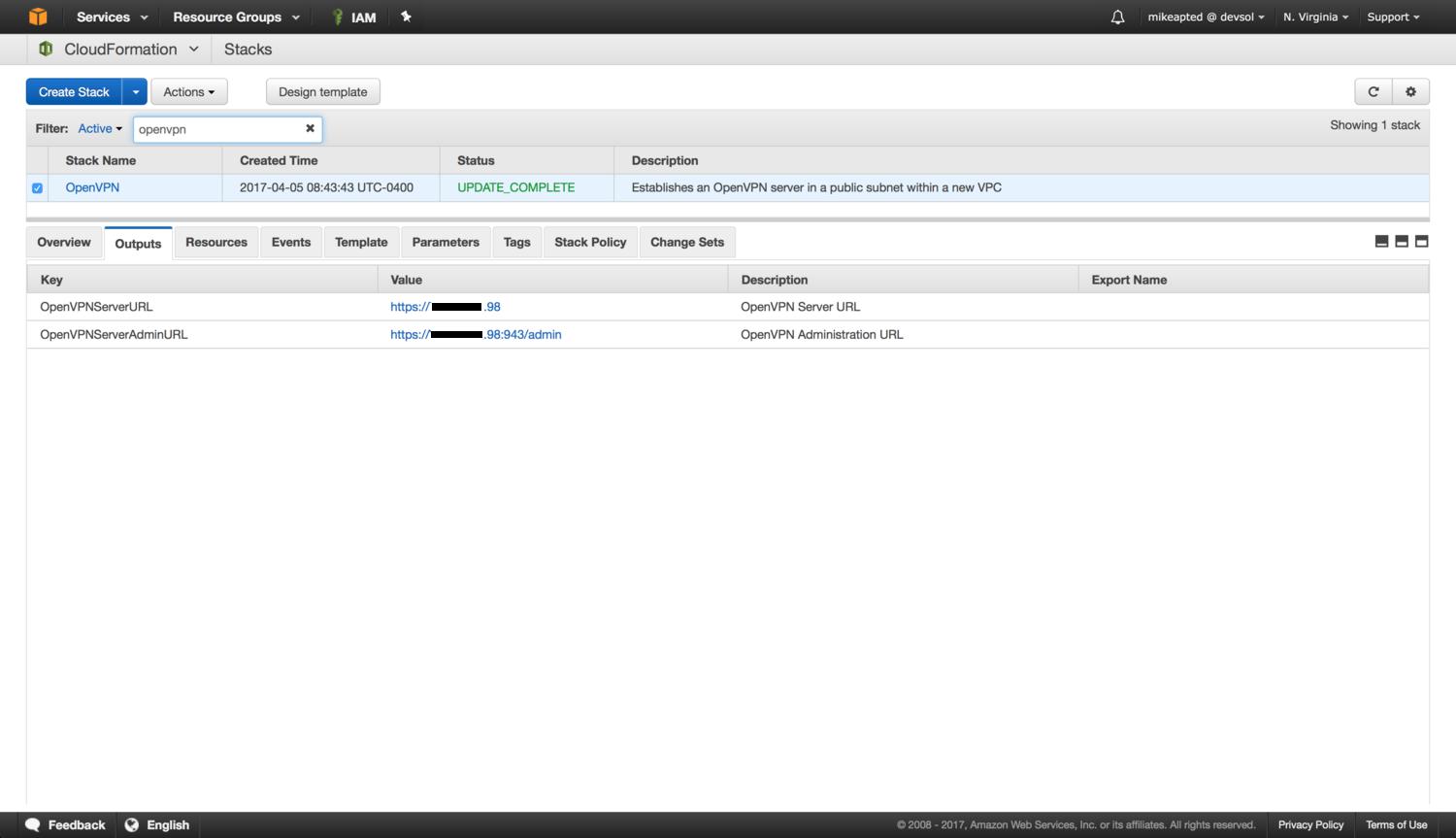Open the Services menu
The height and width of the screenshot is (838, 1456).
tap(112, 17)
